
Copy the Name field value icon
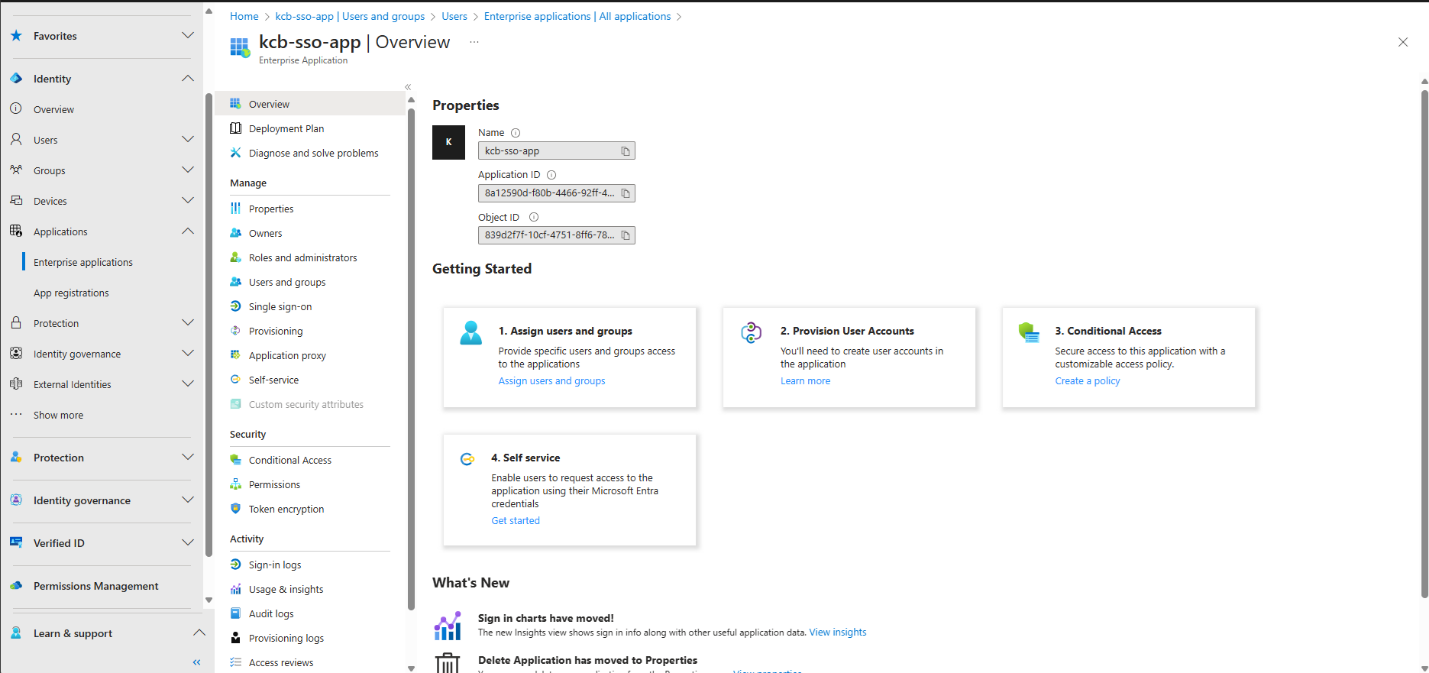625,151
